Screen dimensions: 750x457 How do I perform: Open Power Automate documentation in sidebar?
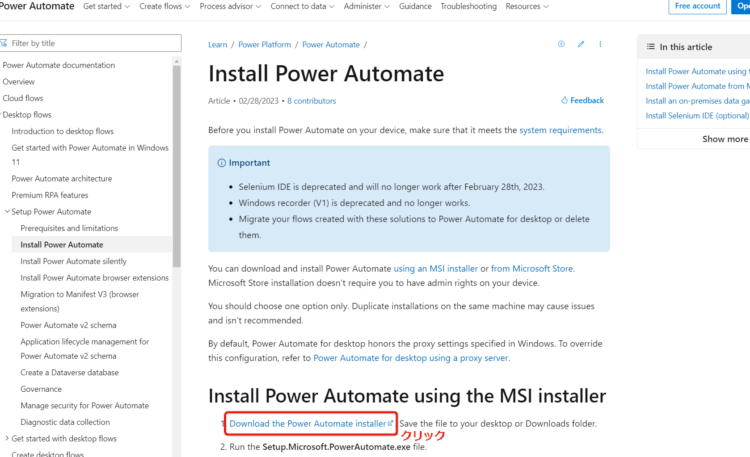[59, 65]
